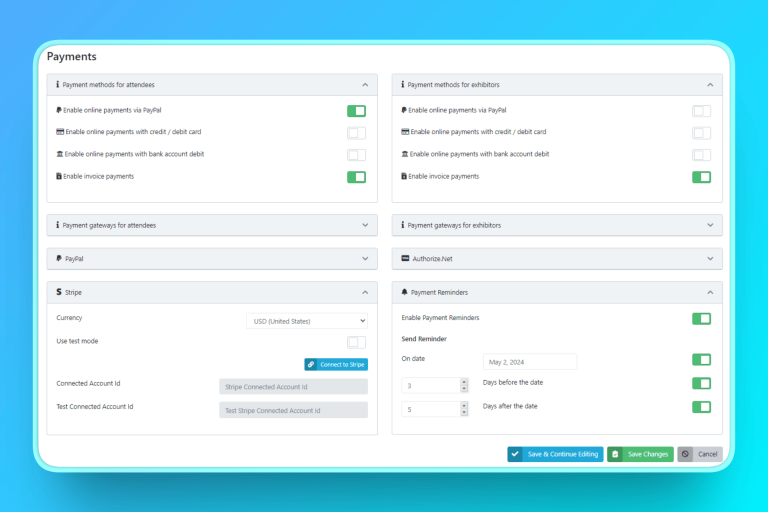The image size is (768, 512).
Task: Click the bank icon in attendees bank account debit row
Action: pyautogui.click(x=60, y=154)
